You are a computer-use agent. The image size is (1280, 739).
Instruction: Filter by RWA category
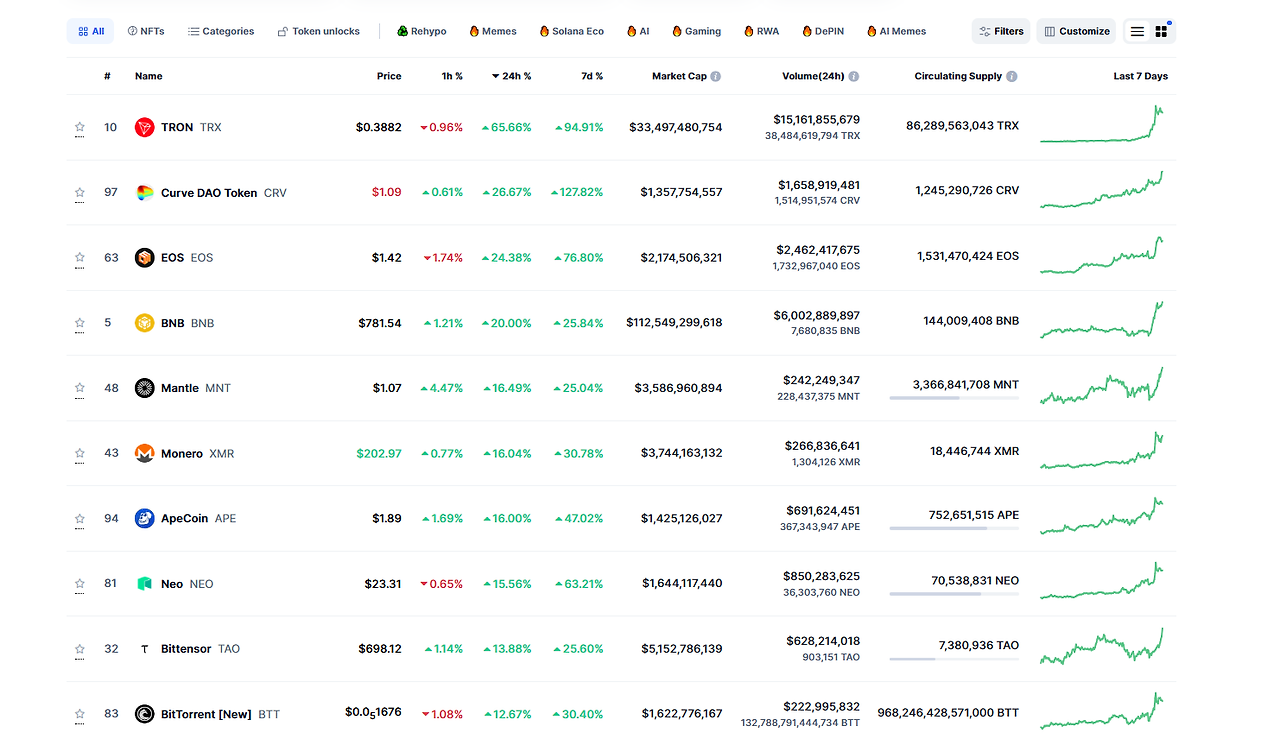[x=761, y=31]
